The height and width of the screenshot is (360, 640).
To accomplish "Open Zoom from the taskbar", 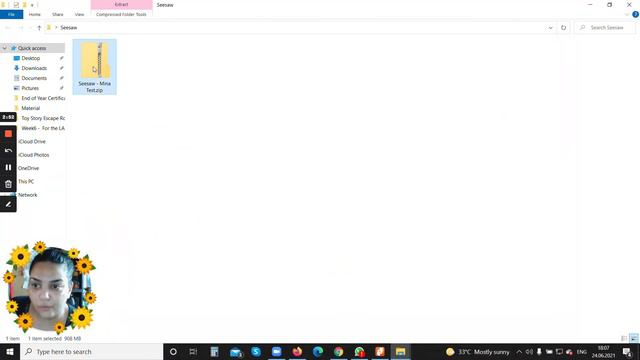I will pos(276,351).
